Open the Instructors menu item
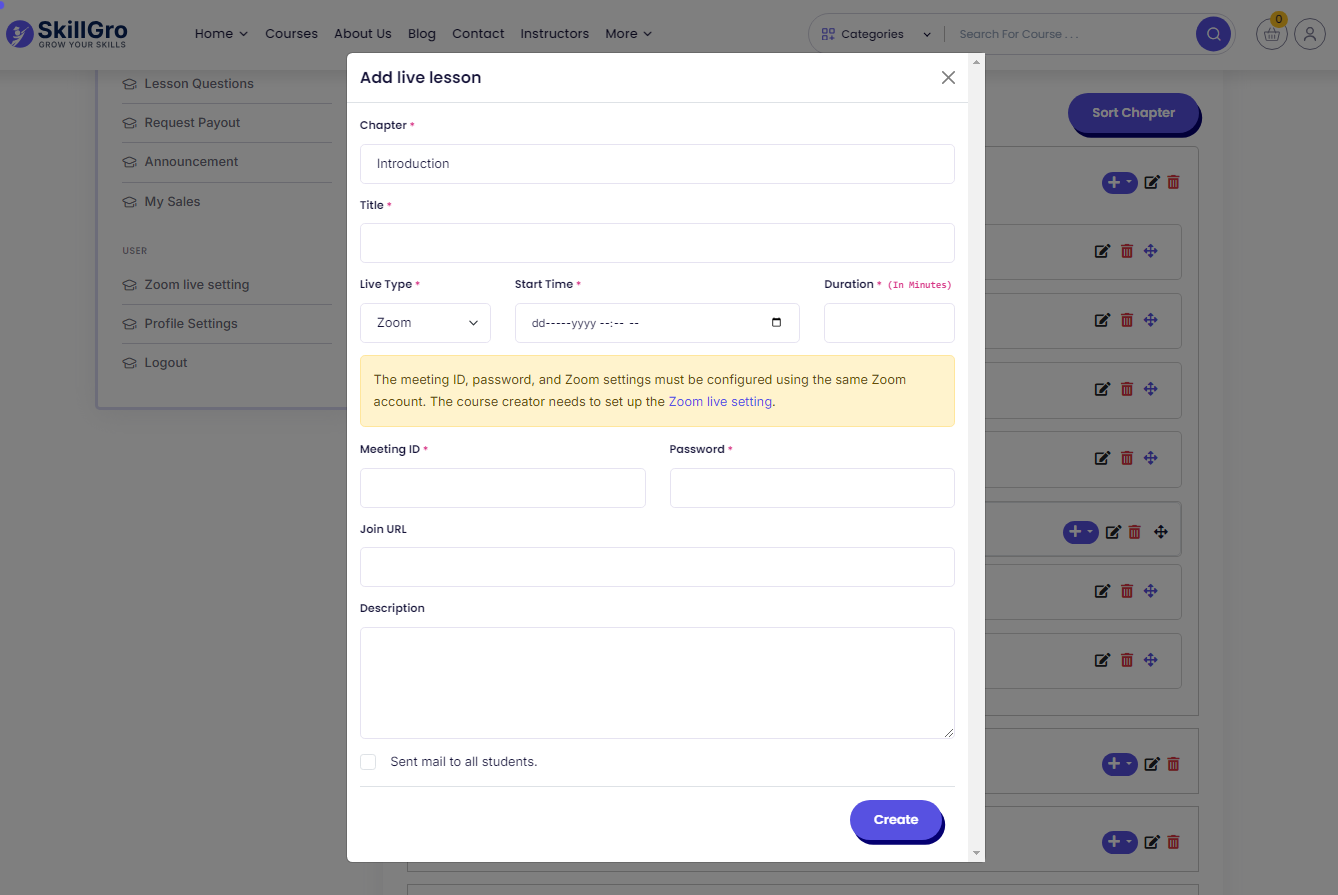The height and width of the screenshot is (895, 1338). pos(555,34)
